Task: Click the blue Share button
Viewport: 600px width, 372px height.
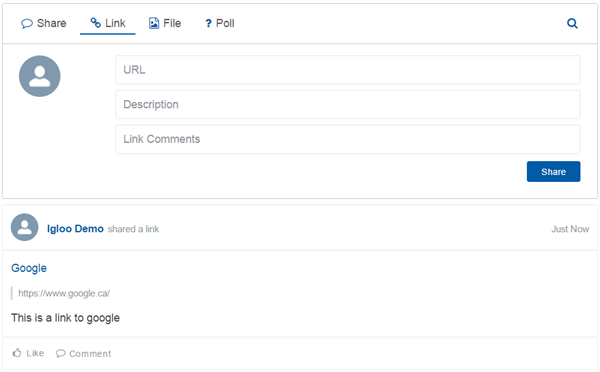Action: 553,171
